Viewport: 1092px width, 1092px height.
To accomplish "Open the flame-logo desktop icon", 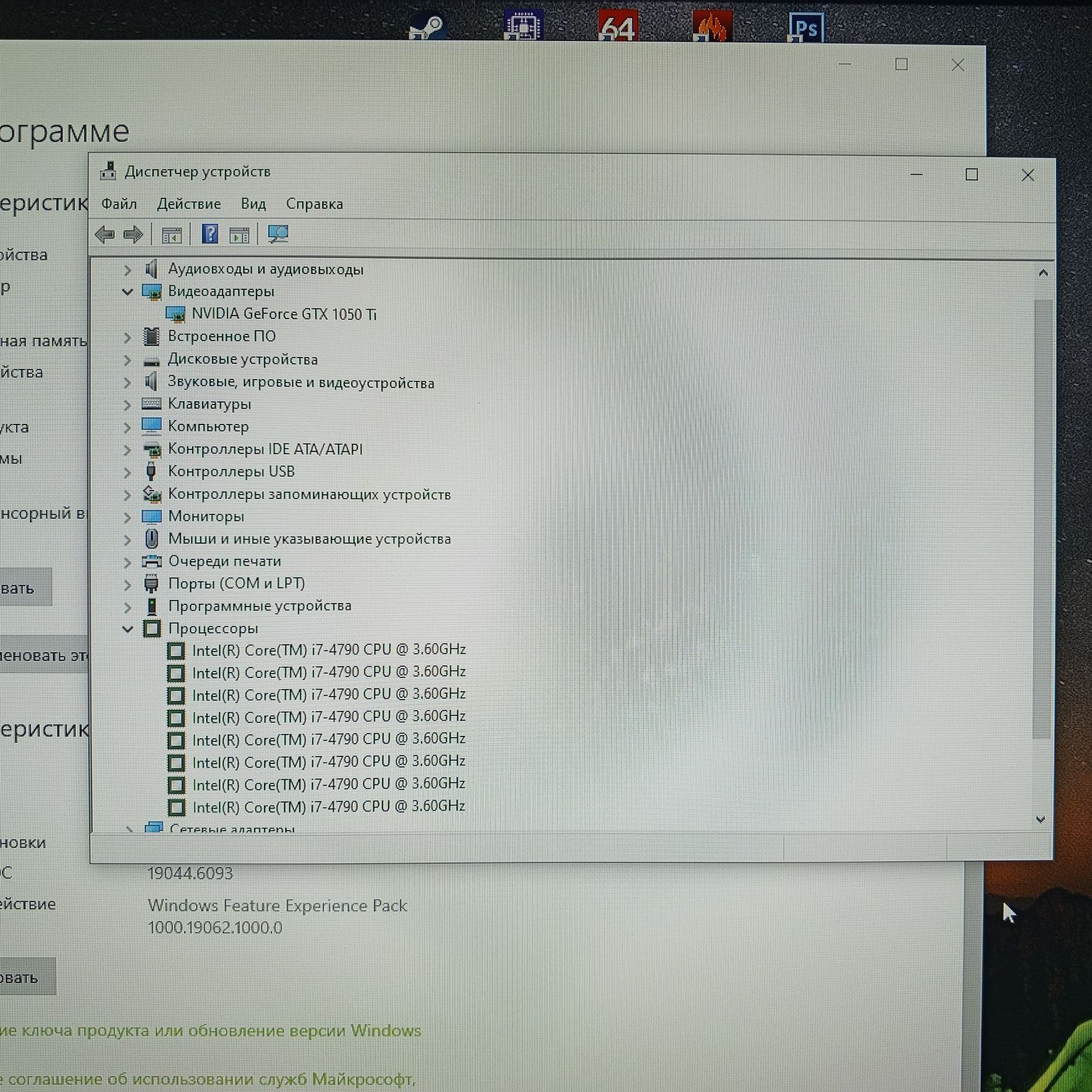I will (712, 26).
